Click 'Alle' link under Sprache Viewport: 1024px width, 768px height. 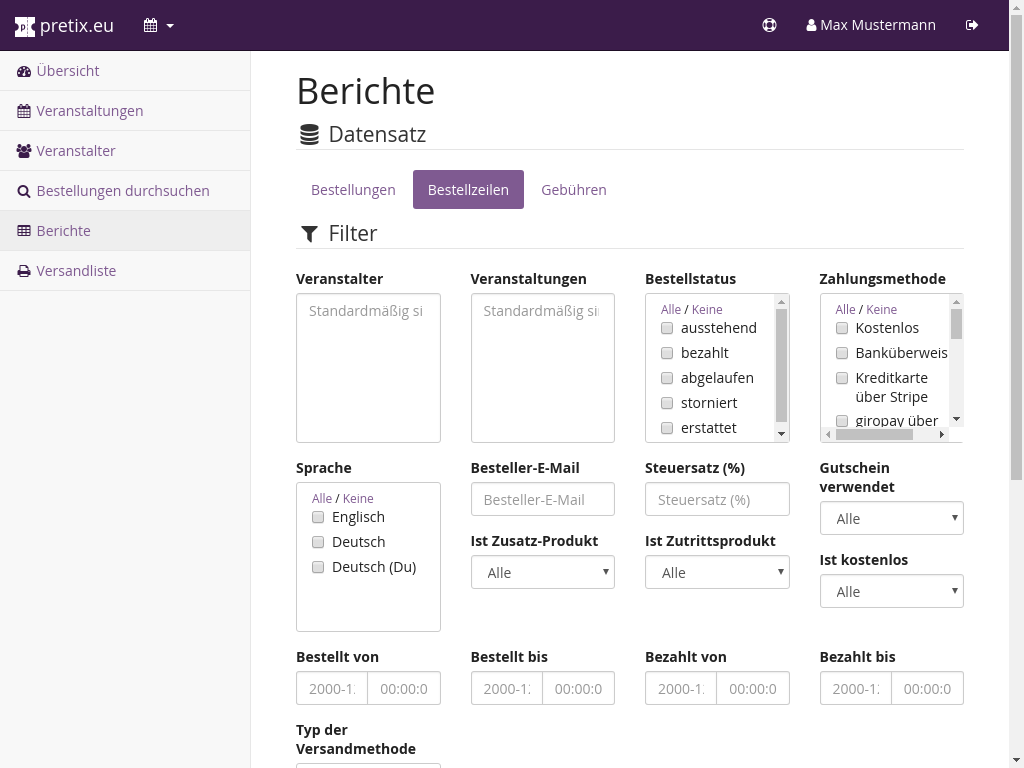click(x=321, y=499)
